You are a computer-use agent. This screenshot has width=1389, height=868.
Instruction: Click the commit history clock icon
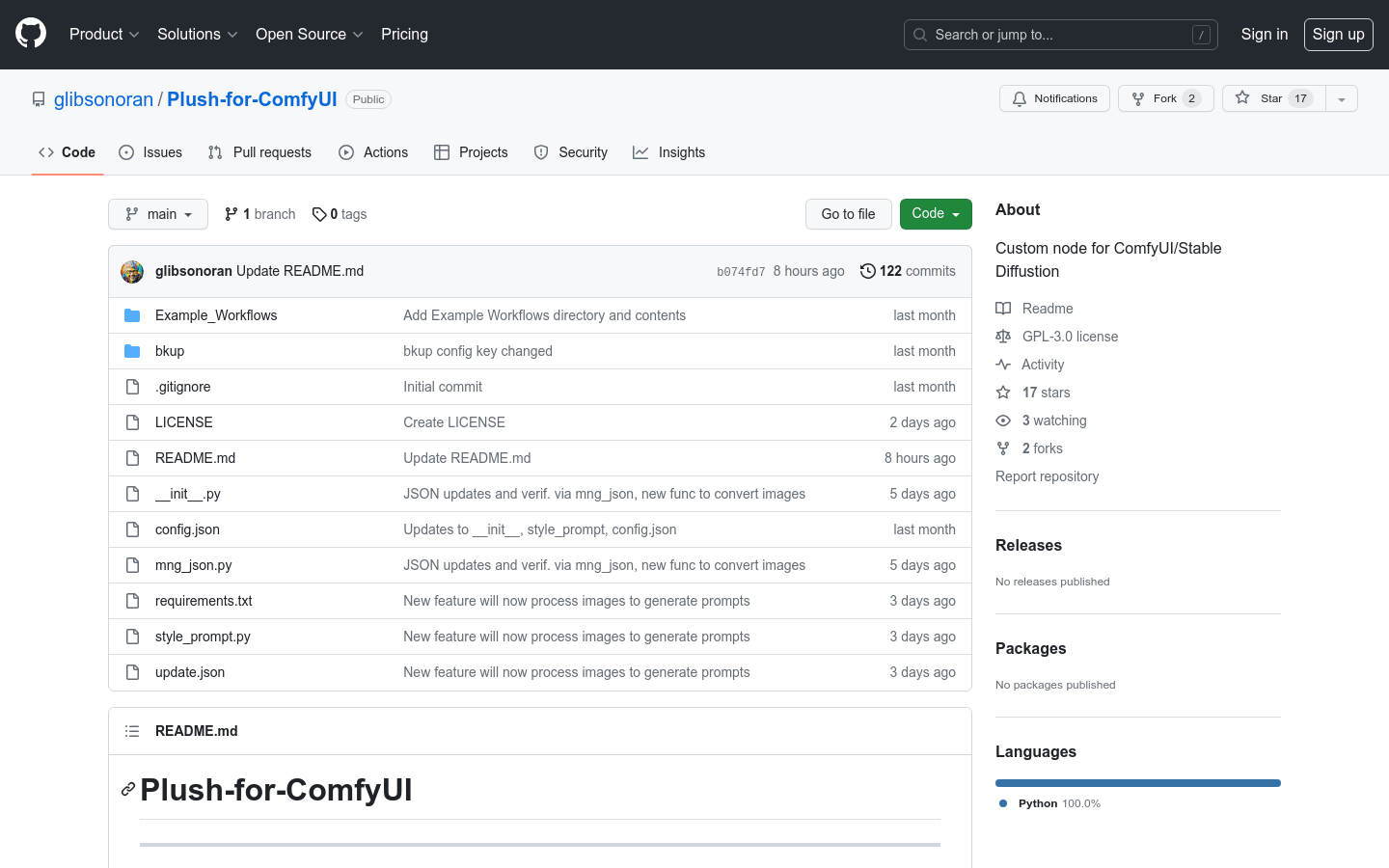click(867, 271)
